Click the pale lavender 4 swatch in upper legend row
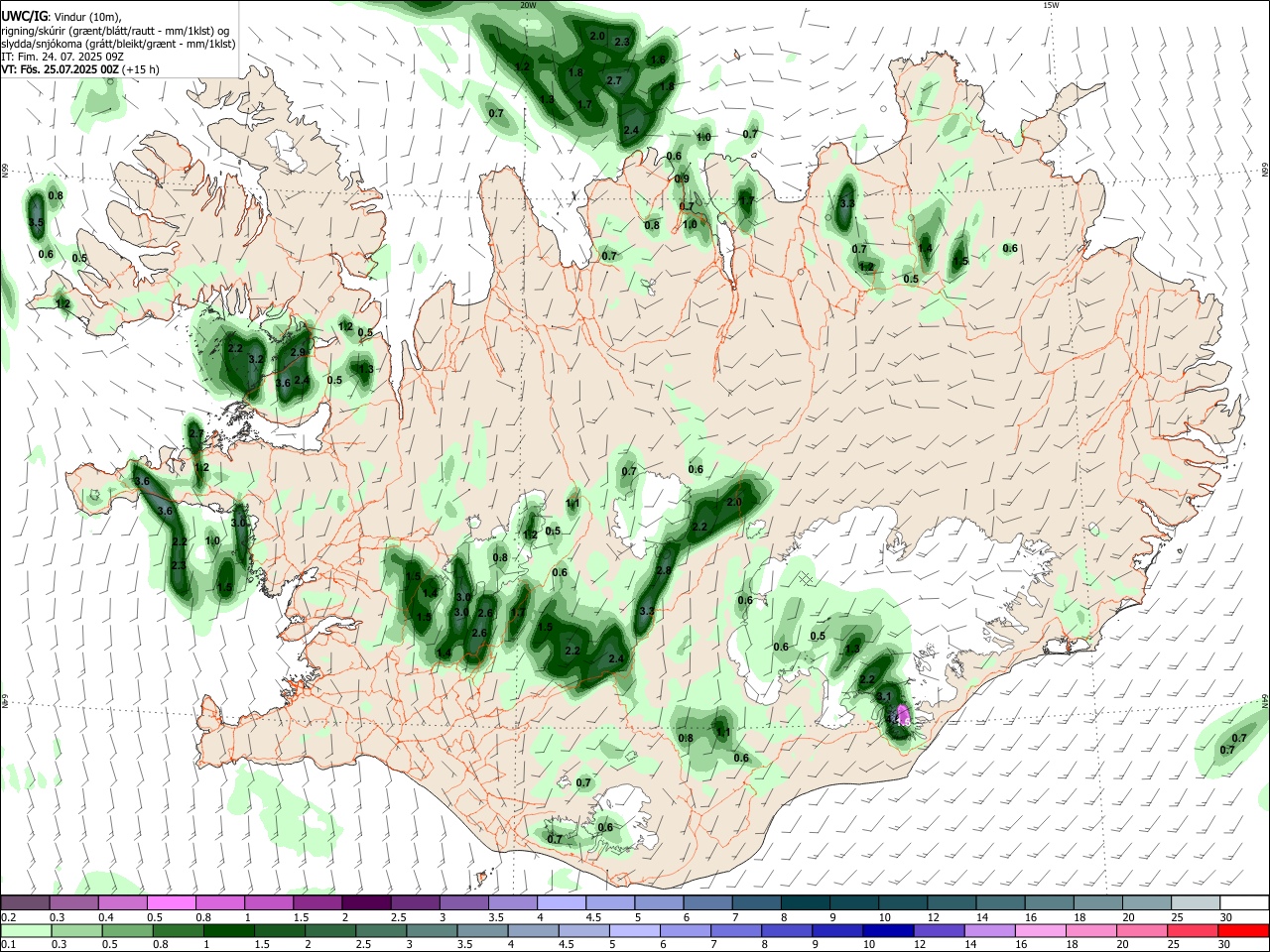The image size is (1270, 952). [x=562, y=902]
